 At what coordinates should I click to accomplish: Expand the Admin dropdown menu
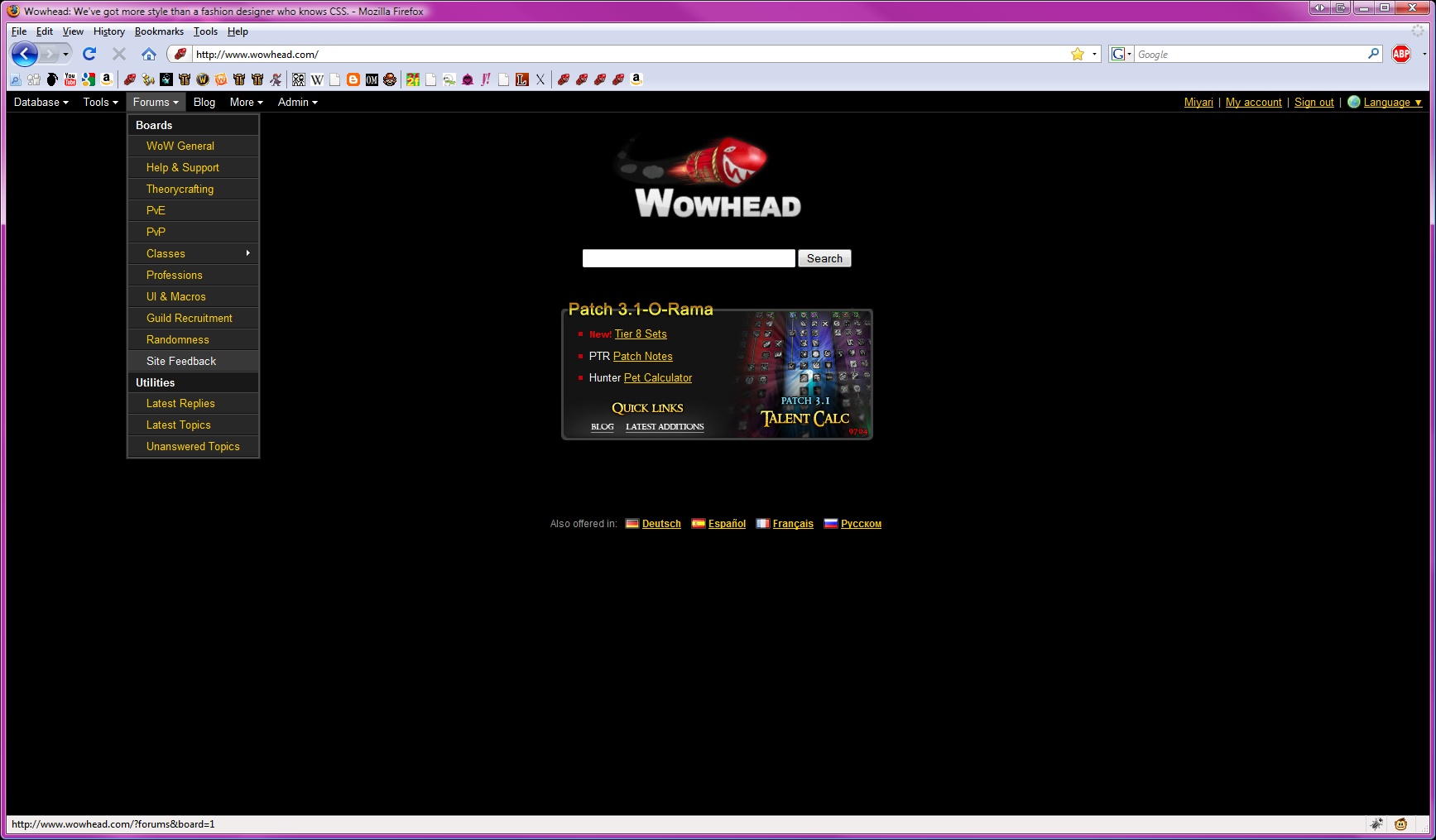coord(298,103)
